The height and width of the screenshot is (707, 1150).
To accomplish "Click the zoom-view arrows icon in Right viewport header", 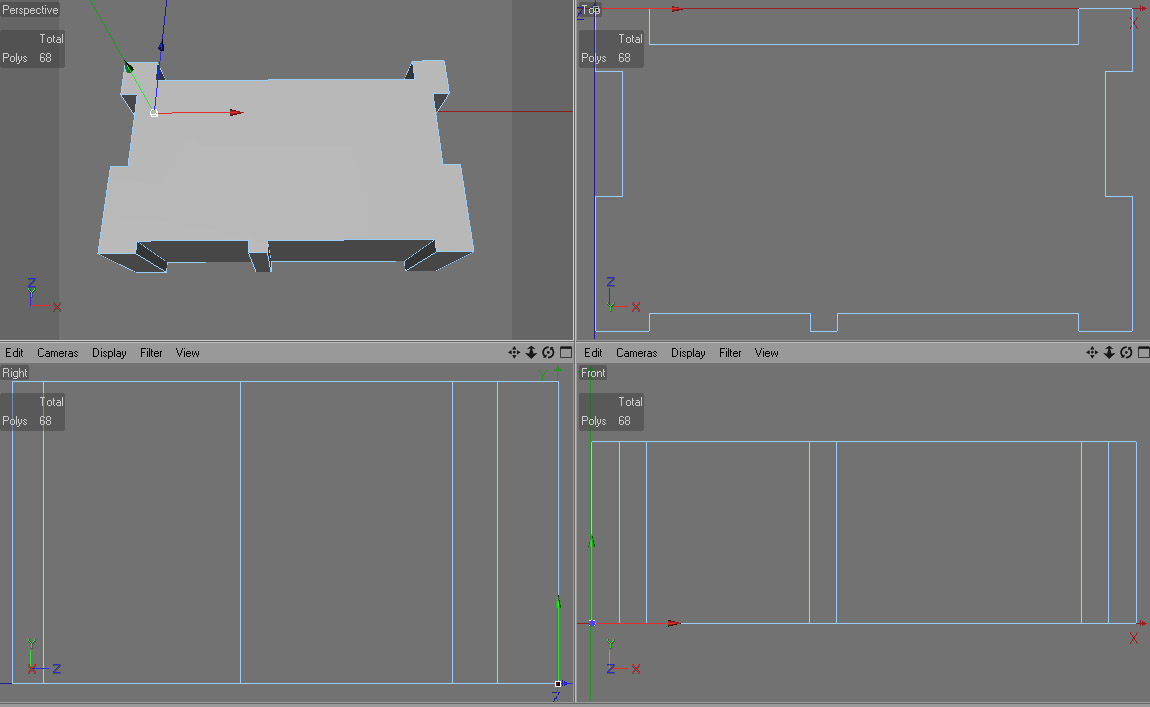I will [x=531, y=353].
